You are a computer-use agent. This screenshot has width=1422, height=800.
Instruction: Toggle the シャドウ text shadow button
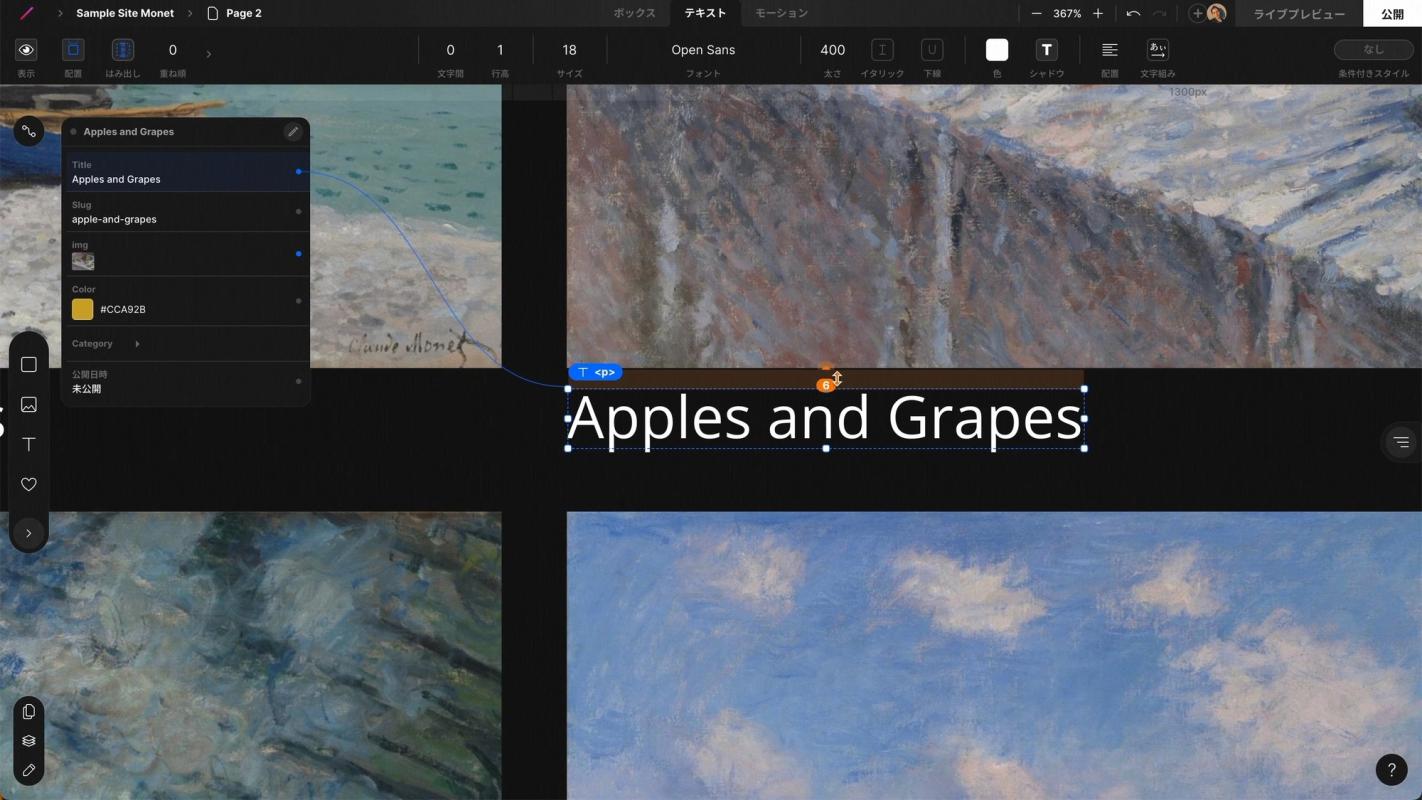coord(1046,50)
